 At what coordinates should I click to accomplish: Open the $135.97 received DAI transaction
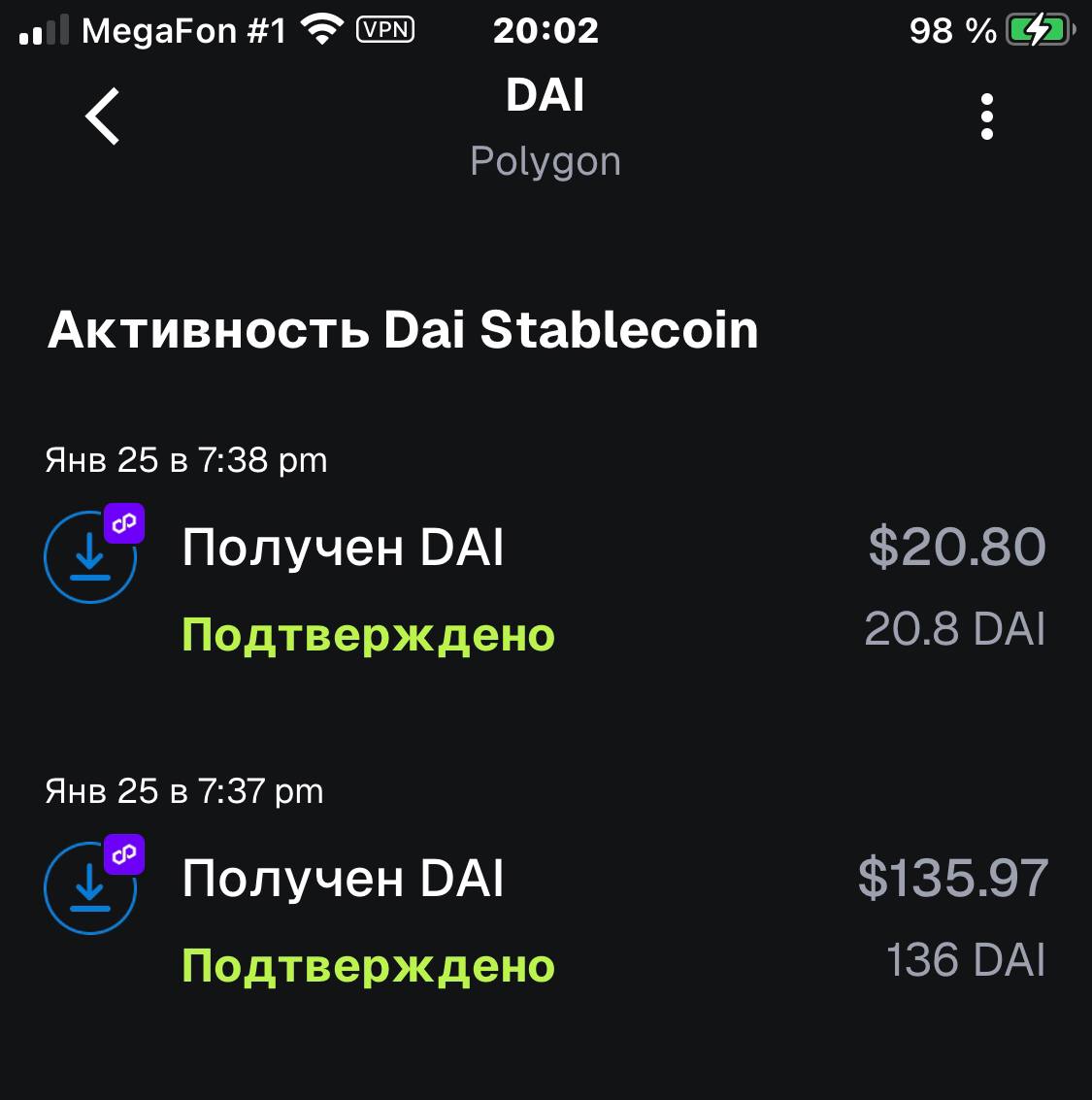[343, 879]
